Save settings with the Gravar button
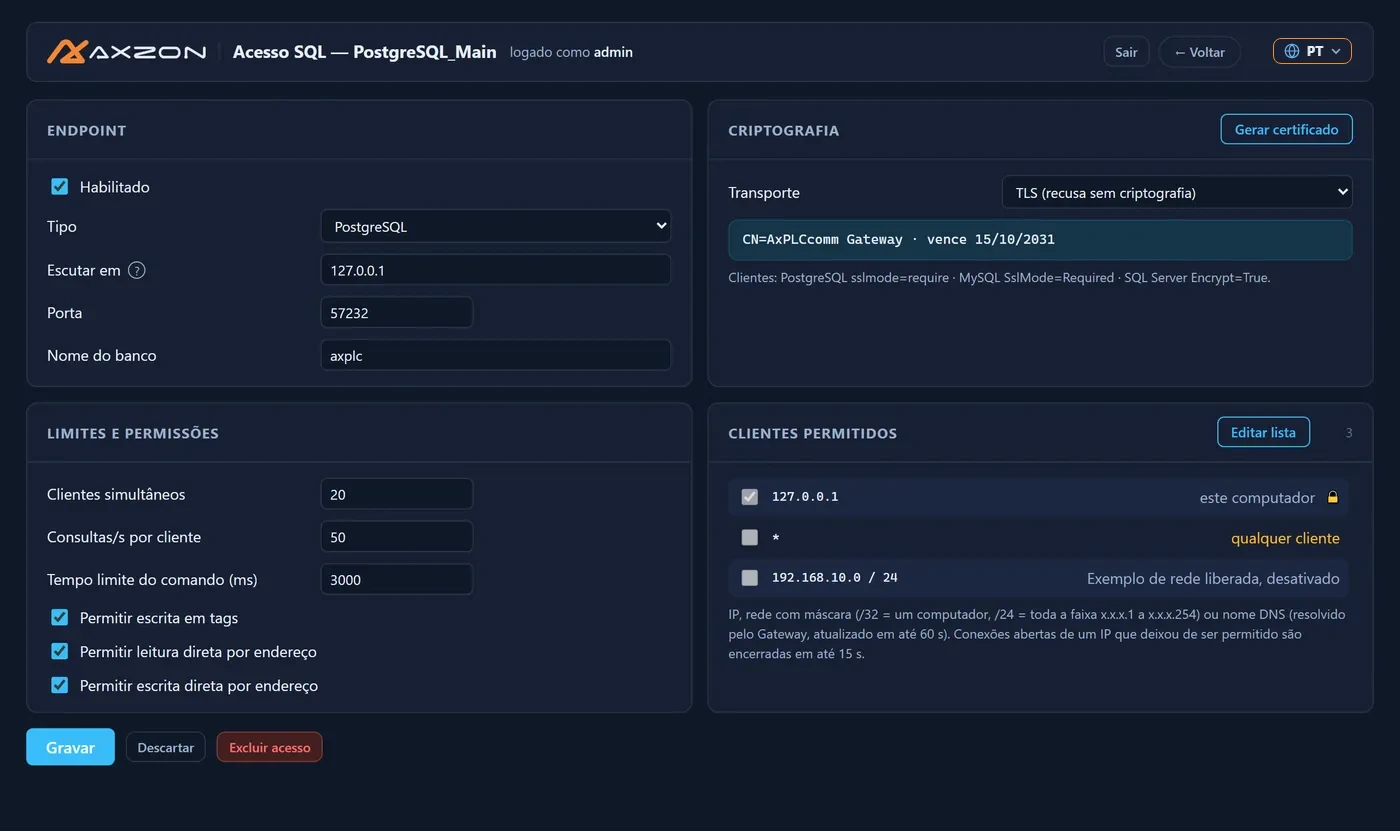This screenshot has width=1400, height=831. click(x=70, y=747)
